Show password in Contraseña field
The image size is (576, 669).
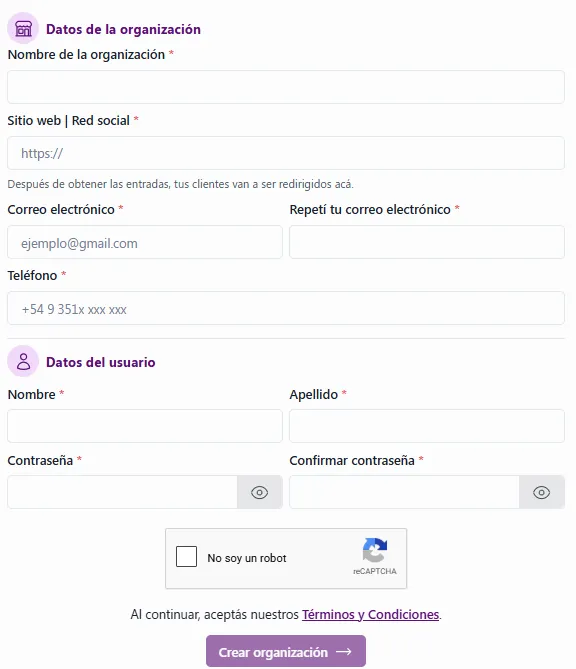pyautogui.click(x=259, y=492)
